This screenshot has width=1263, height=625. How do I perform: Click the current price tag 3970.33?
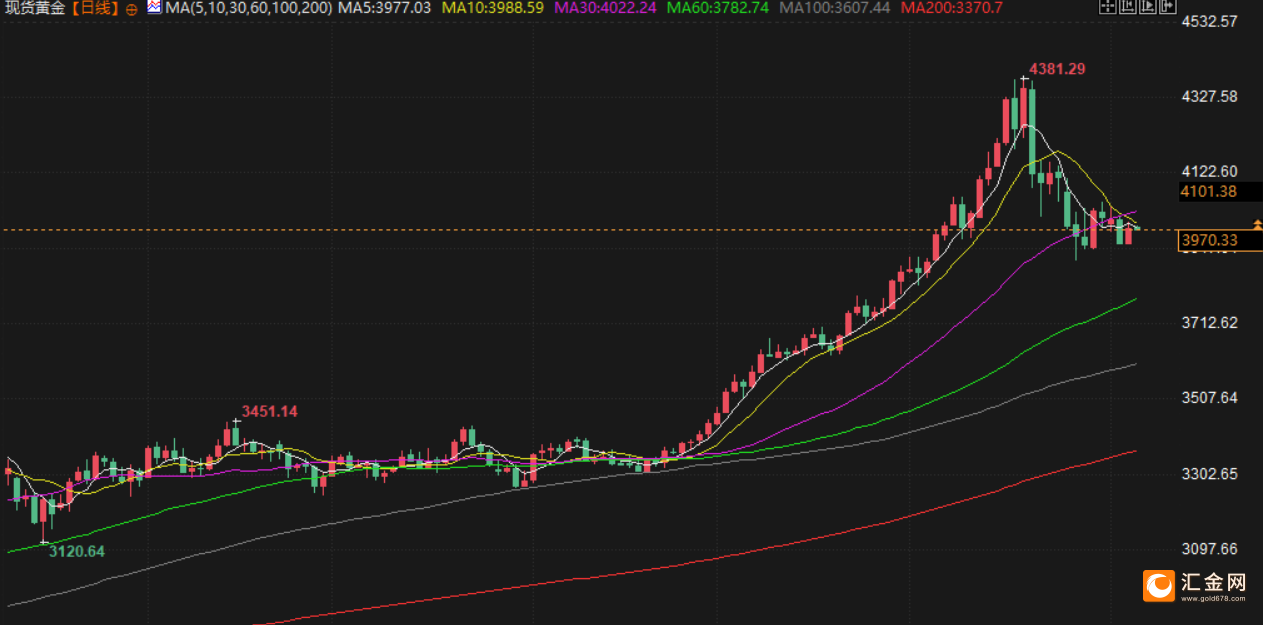[1208, 240]
